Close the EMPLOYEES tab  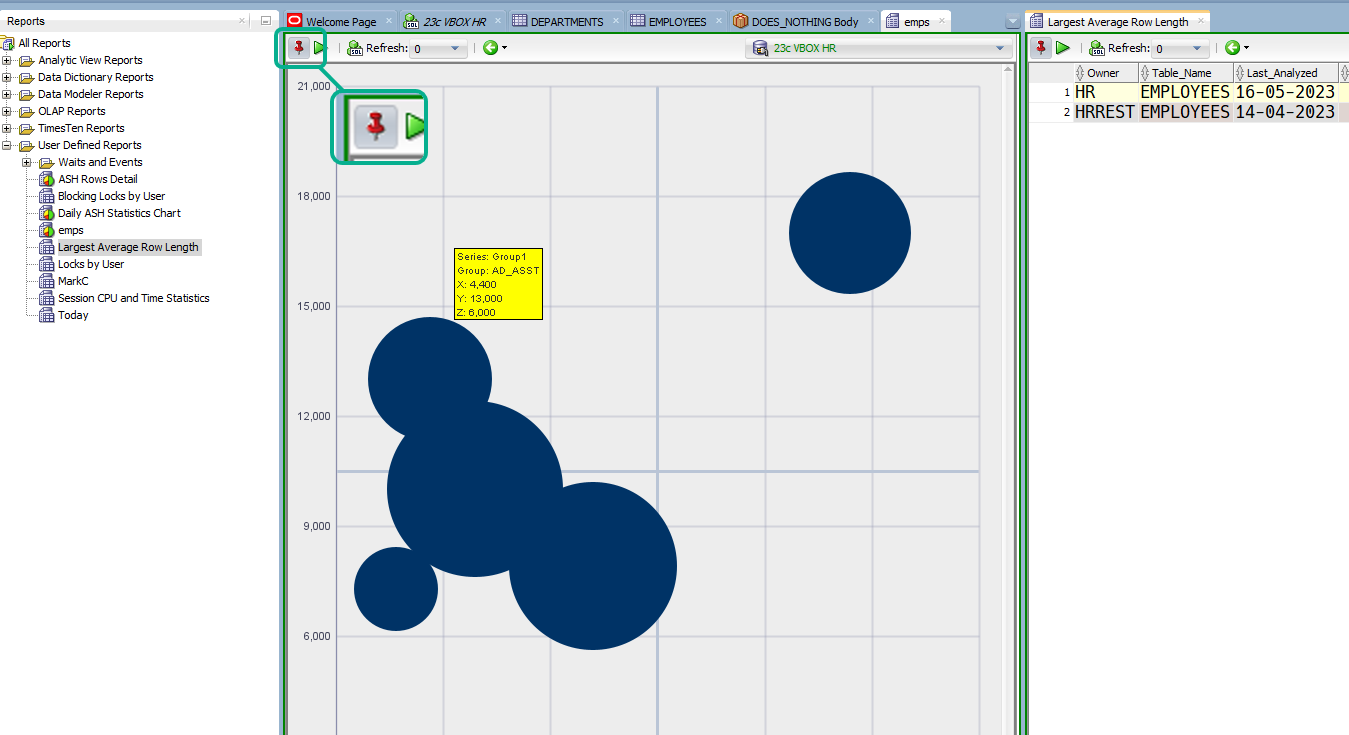pyautogui.click(x=719, y=21)
